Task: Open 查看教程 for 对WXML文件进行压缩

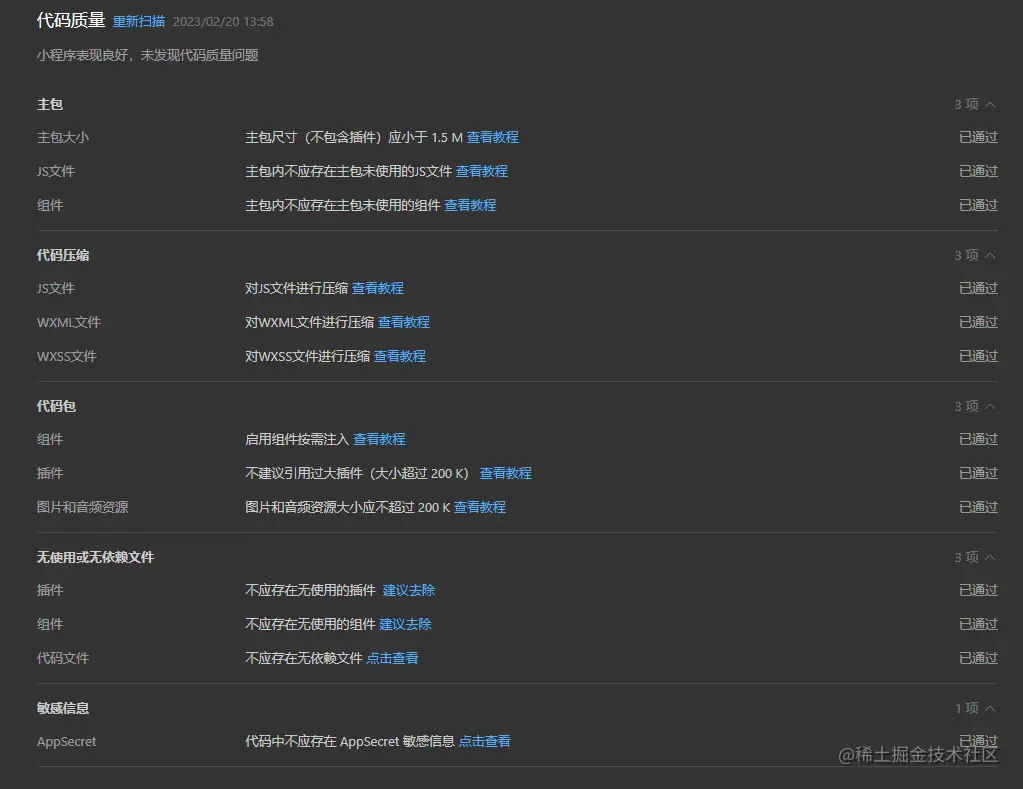Action: [404, 322]
